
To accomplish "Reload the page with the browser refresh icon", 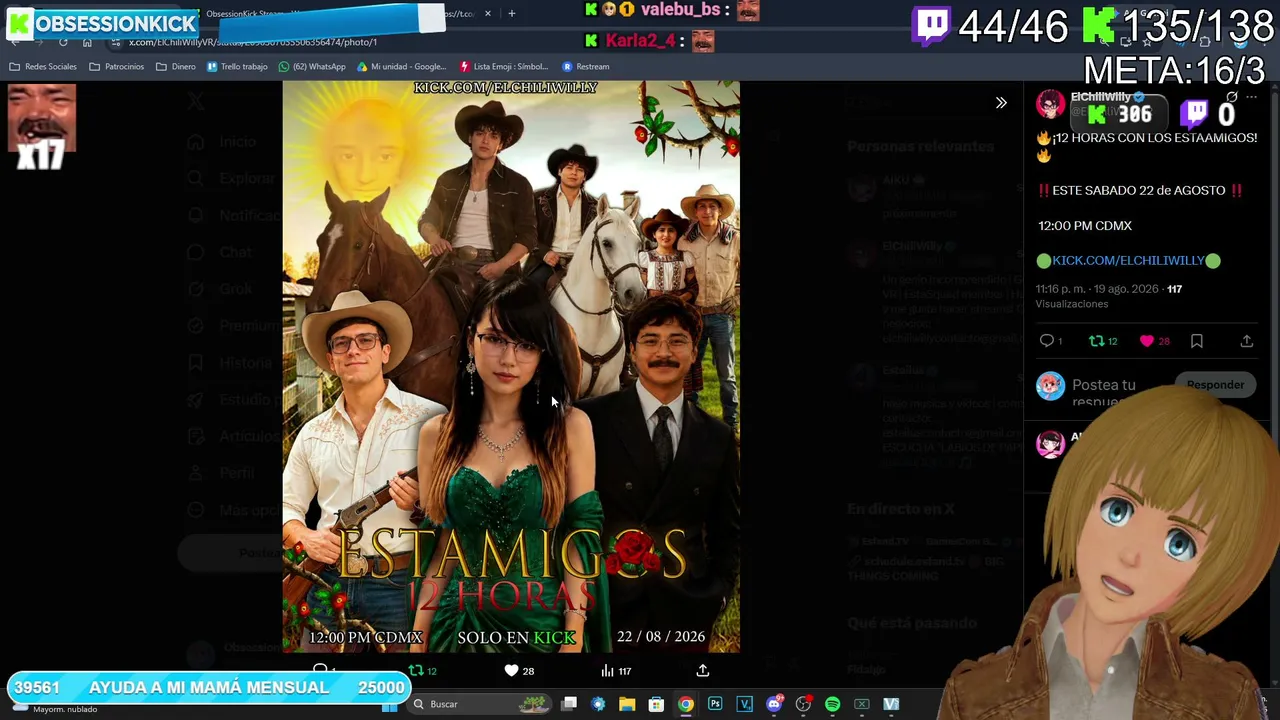I will coord(63,42).
